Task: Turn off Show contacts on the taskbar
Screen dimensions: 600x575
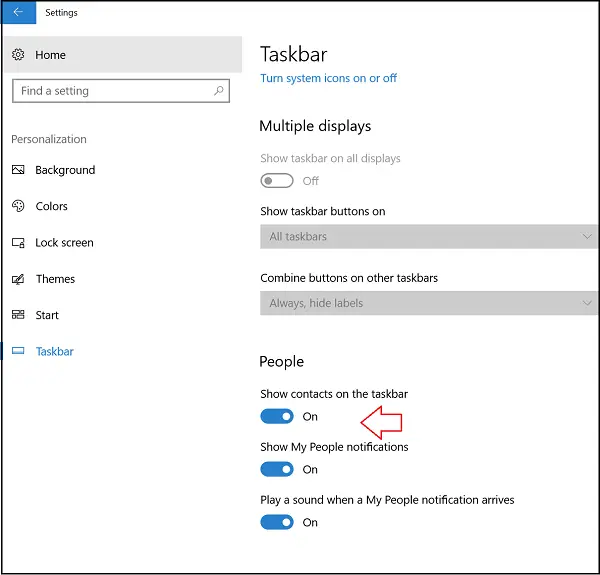Action: (277, 416)
